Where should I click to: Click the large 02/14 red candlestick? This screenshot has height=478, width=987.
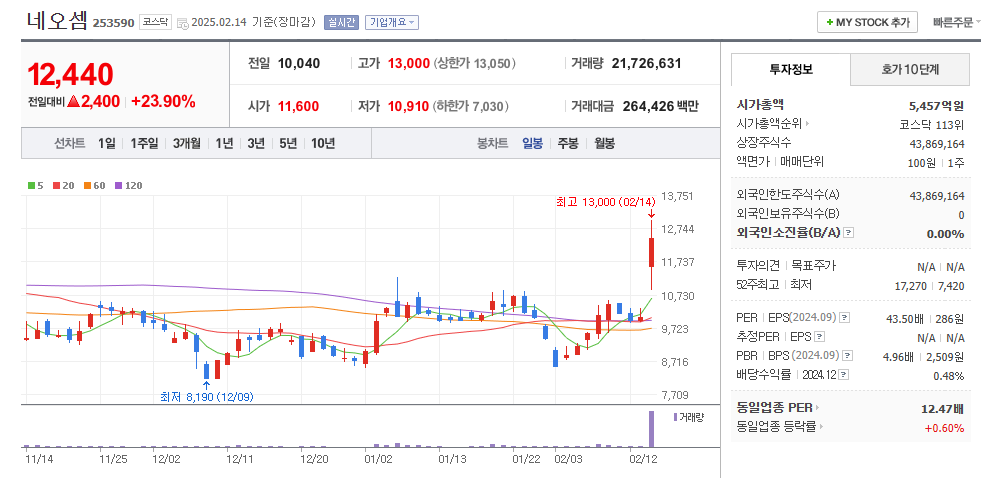coord(651,252)
